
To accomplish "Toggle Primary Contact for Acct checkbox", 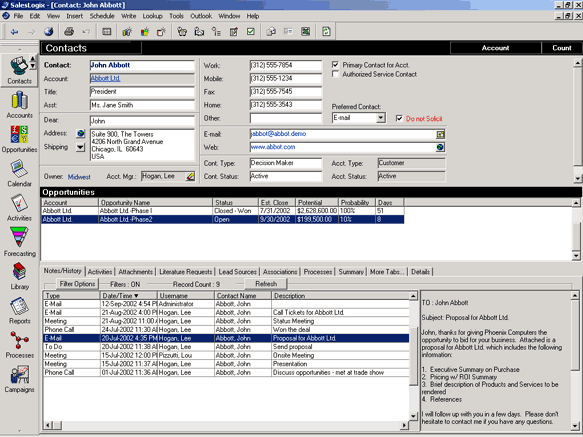I will click(x=335, y=65).
